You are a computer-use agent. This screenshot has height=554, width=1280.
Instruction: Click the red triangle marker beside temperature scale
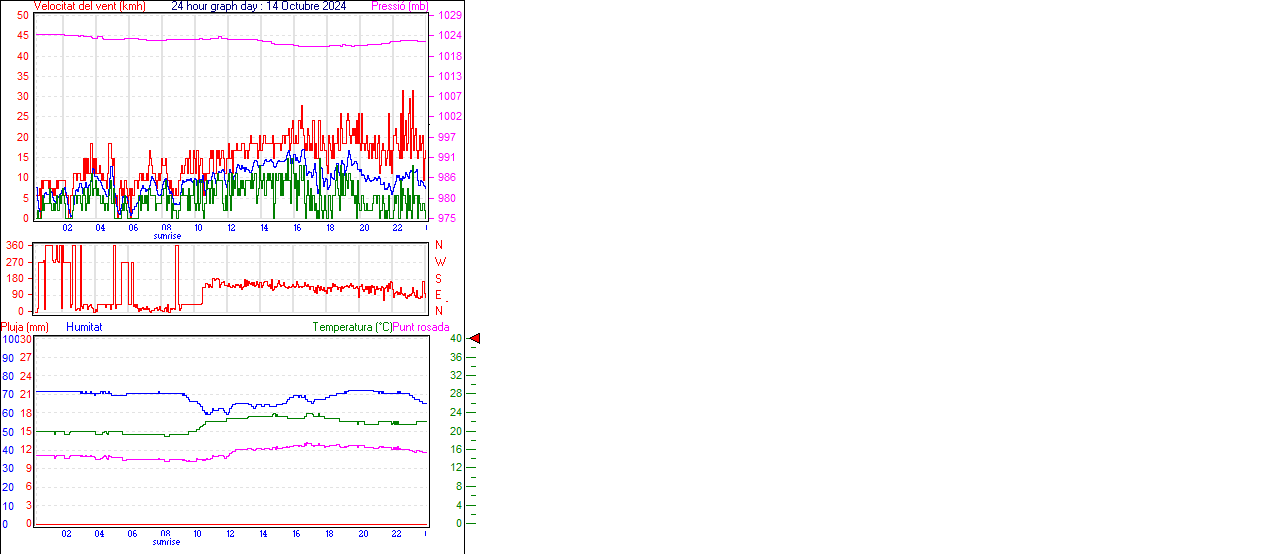[x=475, y=339]
